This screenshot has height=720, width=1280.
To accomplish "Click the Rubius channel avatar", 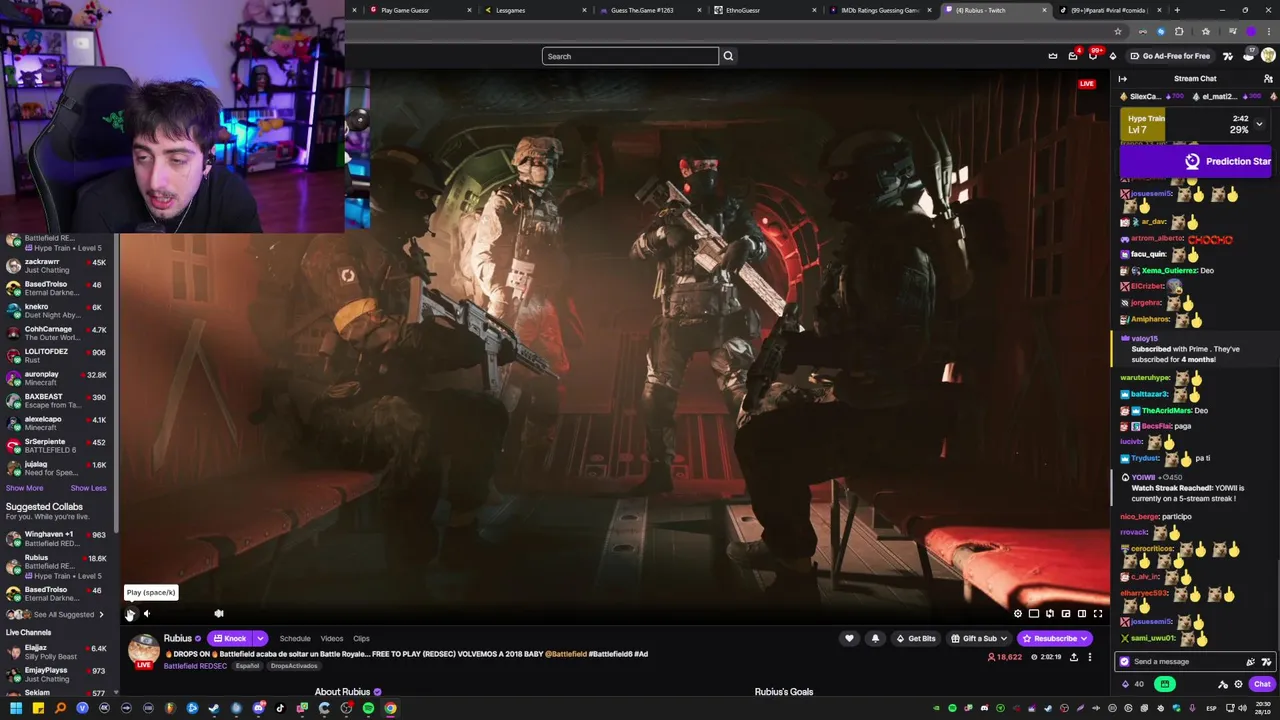I will pyautogui.click(x=144, y=649).
